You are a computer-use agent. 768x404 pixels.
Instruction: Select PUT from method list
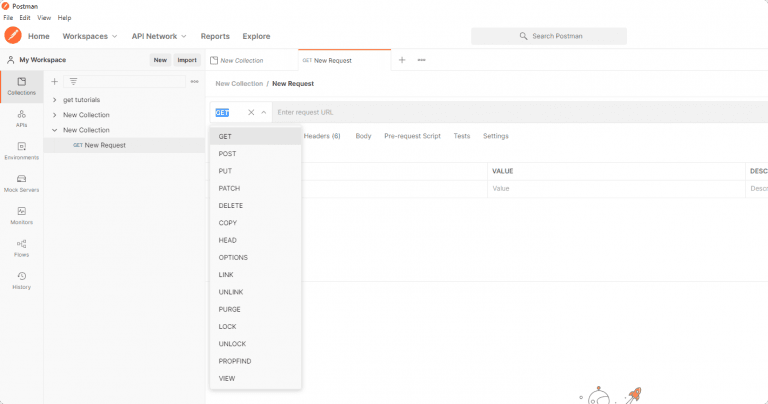[255, 171]
